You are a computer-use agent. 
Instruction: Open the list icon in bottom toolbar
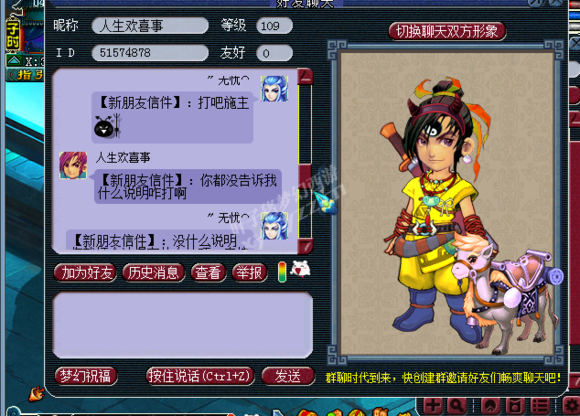pyautogui.click(x=540, y=406)
